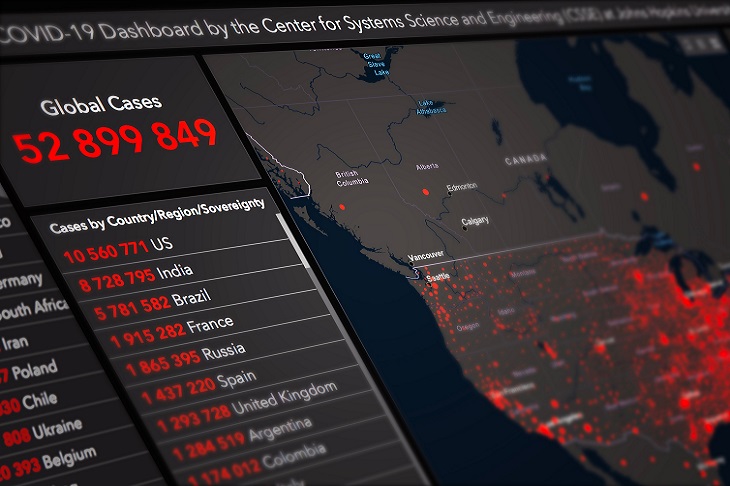Click the British Columbia map label
This screenshot has width=730, height=486.
tap(352, 178)
